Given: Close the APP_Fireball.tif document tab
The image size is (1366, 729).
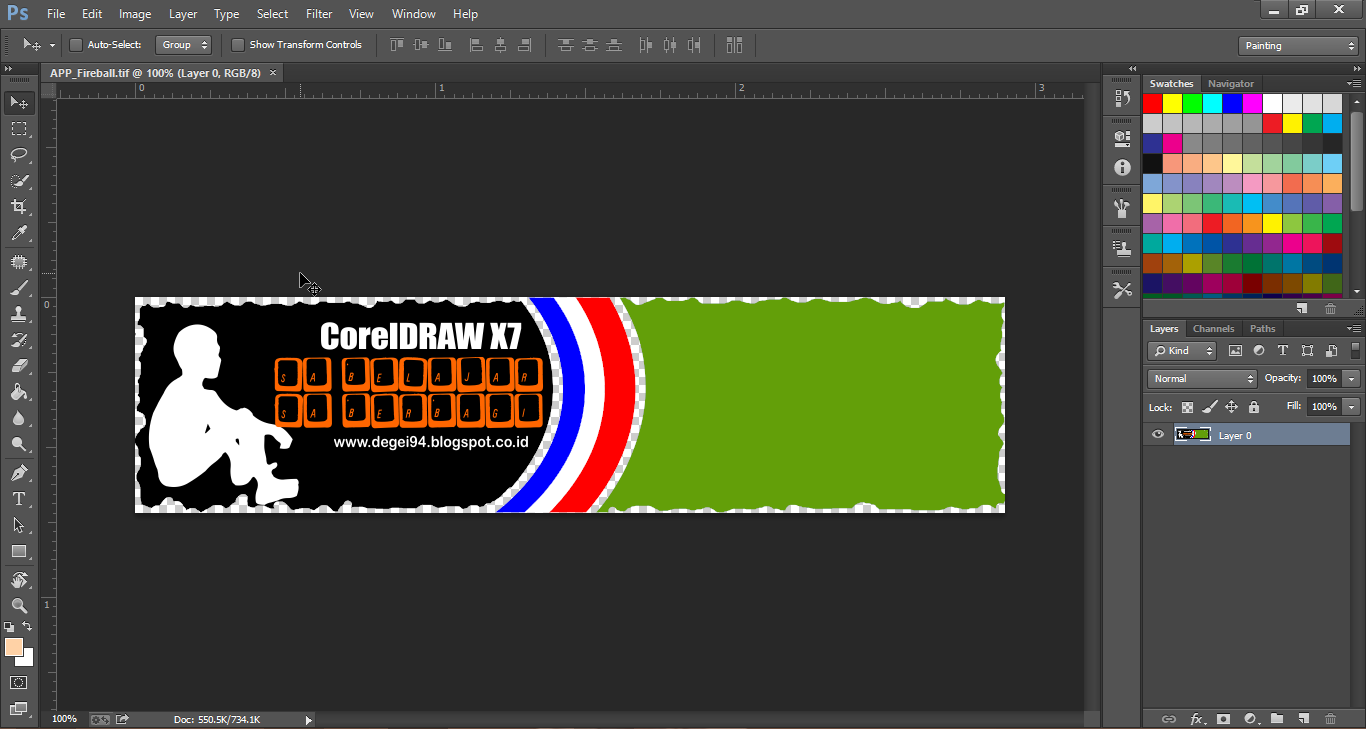Looking at the screenshot, I should click(272, 72).
